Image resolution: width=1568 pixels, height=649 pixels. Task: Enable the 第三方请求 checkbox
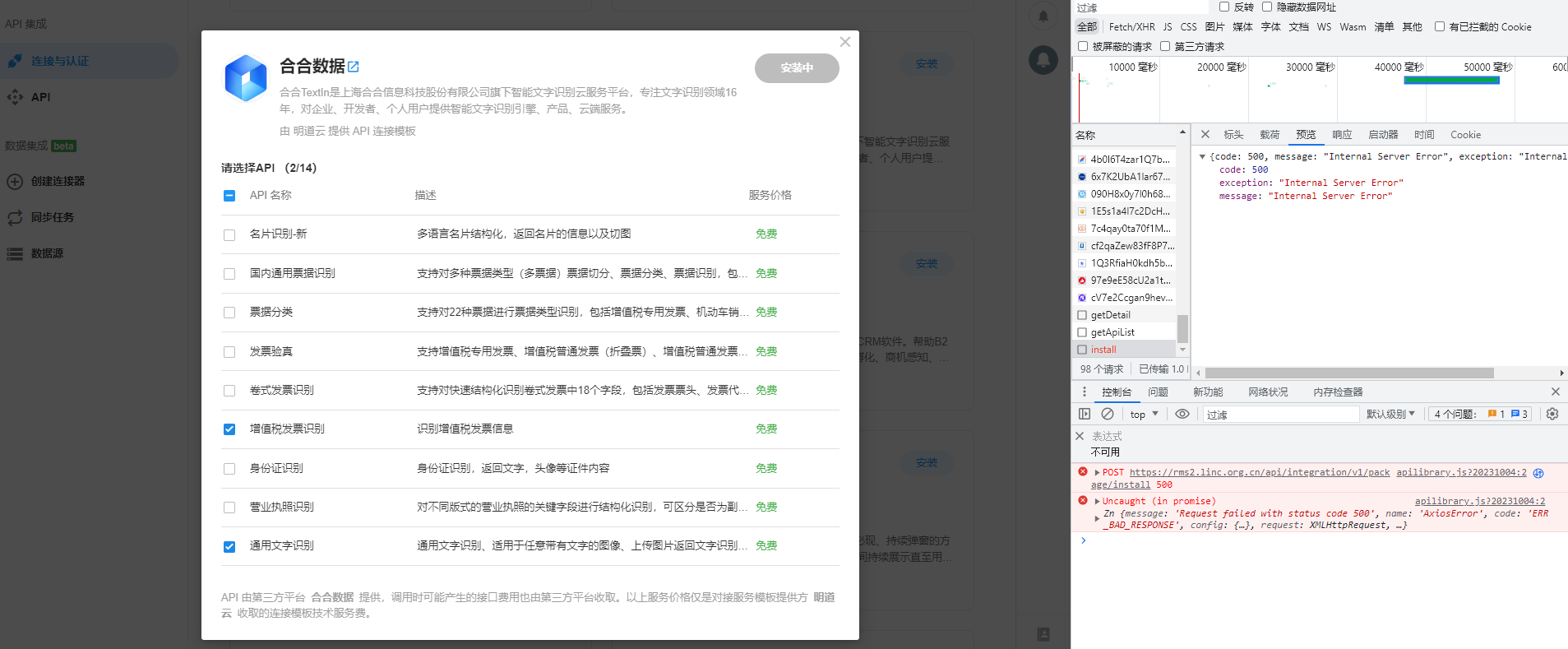(x=1165, y=46)
